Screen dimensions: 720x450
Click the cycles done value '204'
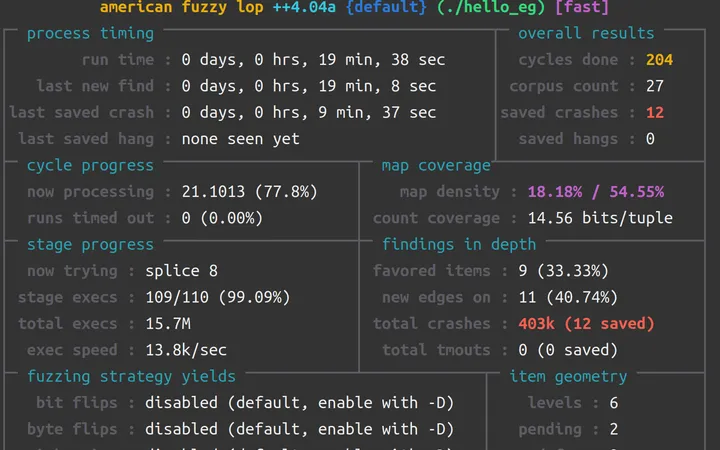click(x=659, y=60)
